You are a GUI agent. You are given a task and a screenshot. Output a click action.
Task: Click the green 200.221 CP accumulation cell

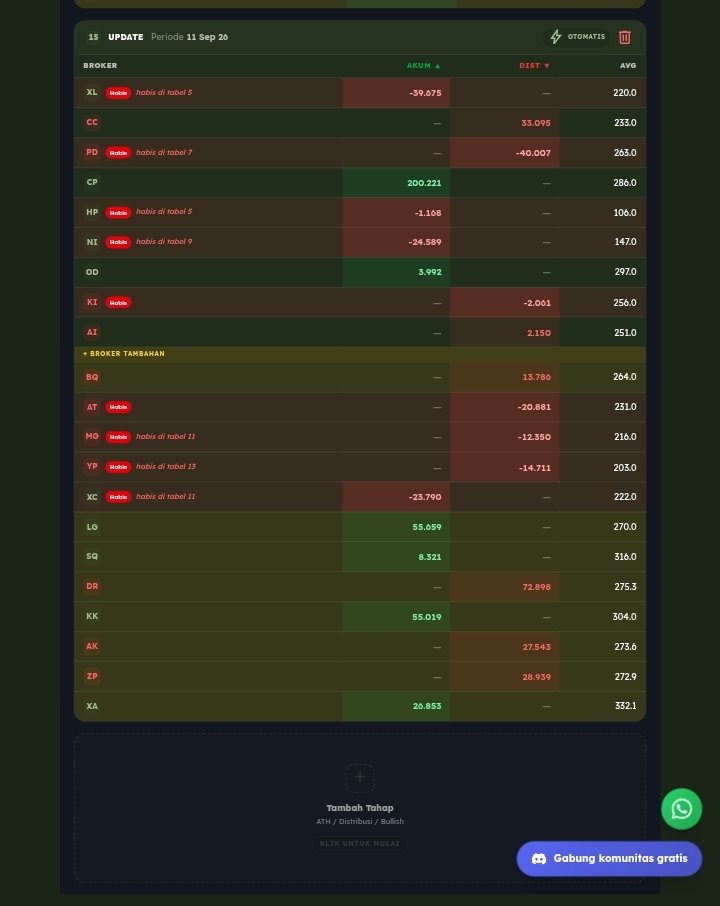(396, 183)
